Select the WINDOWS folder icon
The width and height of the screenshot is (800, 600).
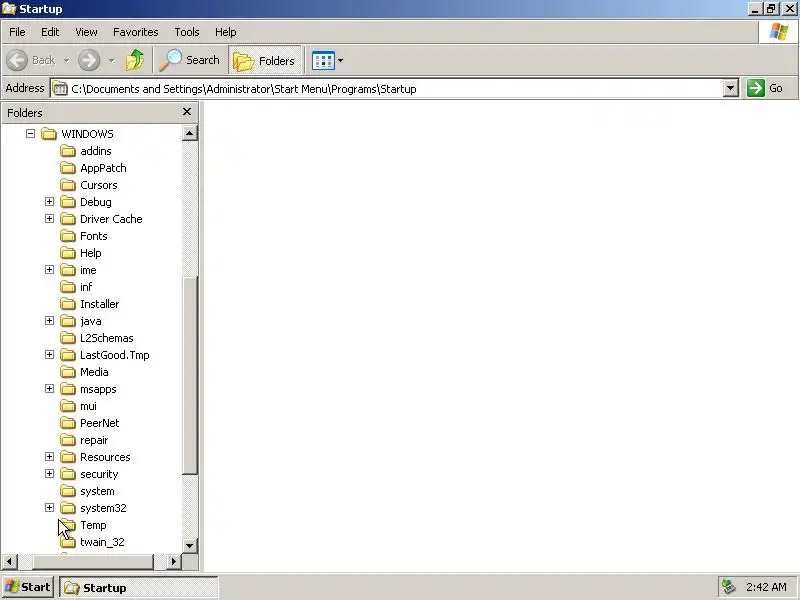tap(49, 134)
